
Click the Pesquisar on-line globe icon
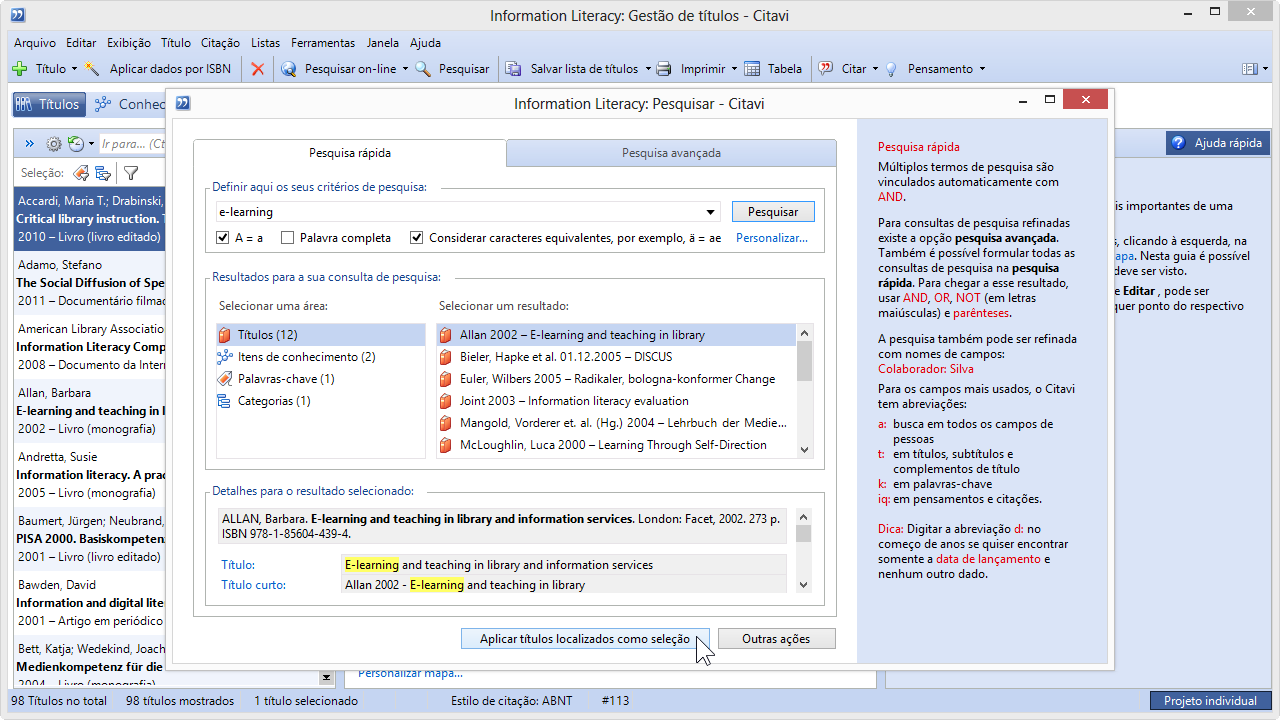(x=289, y=69)
